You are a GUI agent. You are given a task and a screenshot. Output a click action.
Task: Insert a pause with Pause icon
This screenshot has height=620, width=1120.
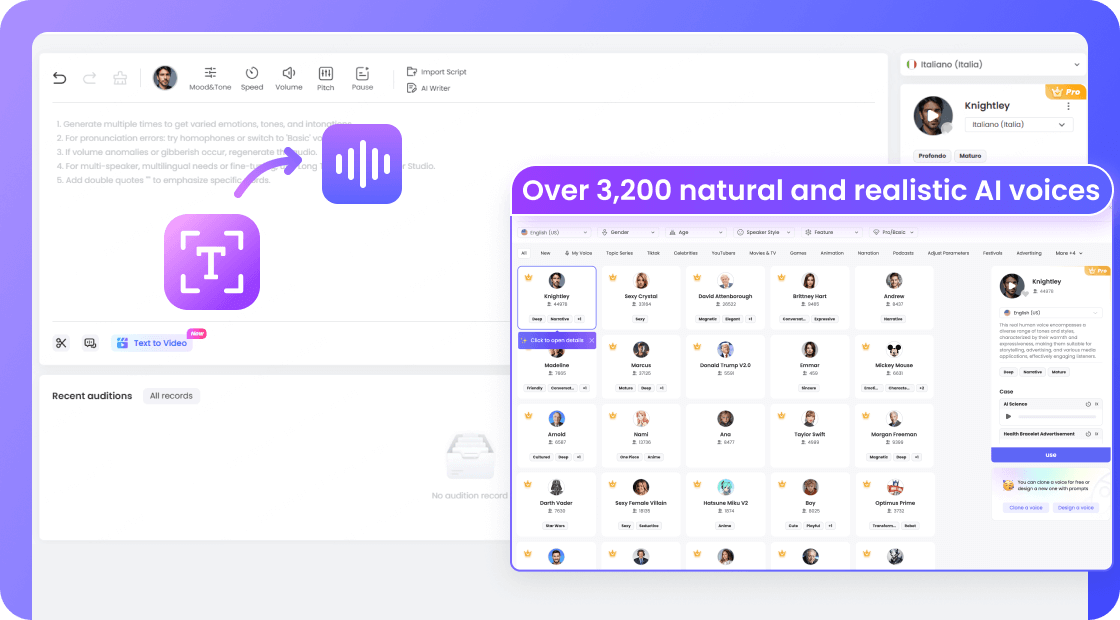(x=362, y=78)
